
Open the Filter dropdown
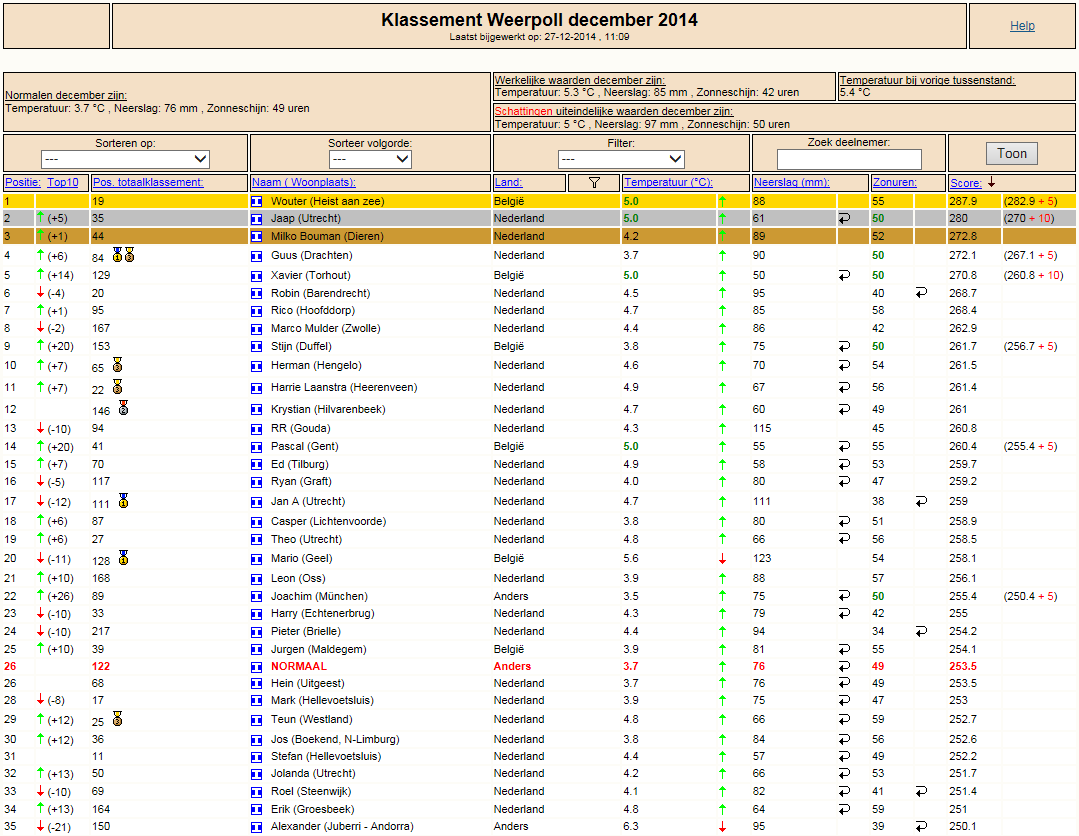tap(621, 159)
